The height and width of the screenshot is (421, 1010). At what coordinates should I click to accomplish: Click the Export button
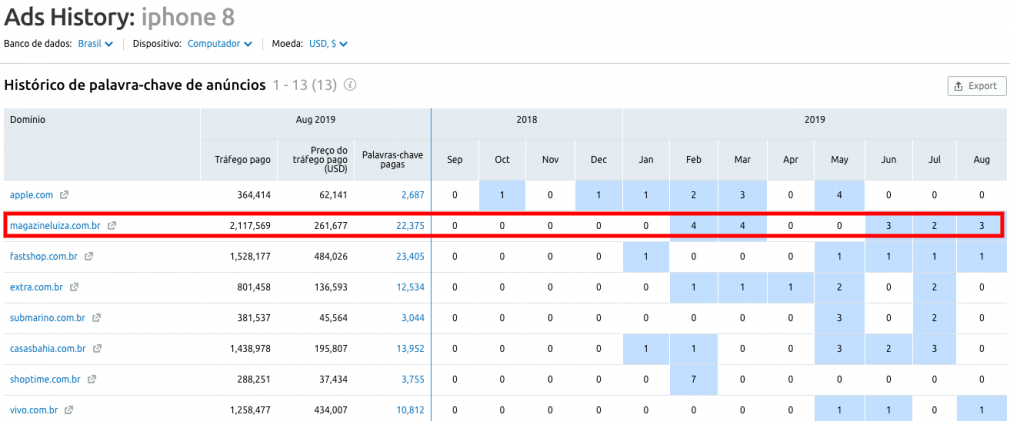pos(977,86)
